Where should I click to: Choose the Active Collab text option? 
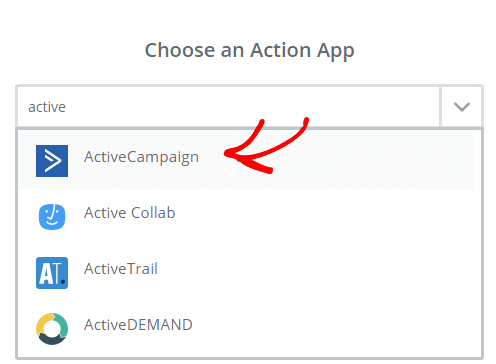point(130,213)
